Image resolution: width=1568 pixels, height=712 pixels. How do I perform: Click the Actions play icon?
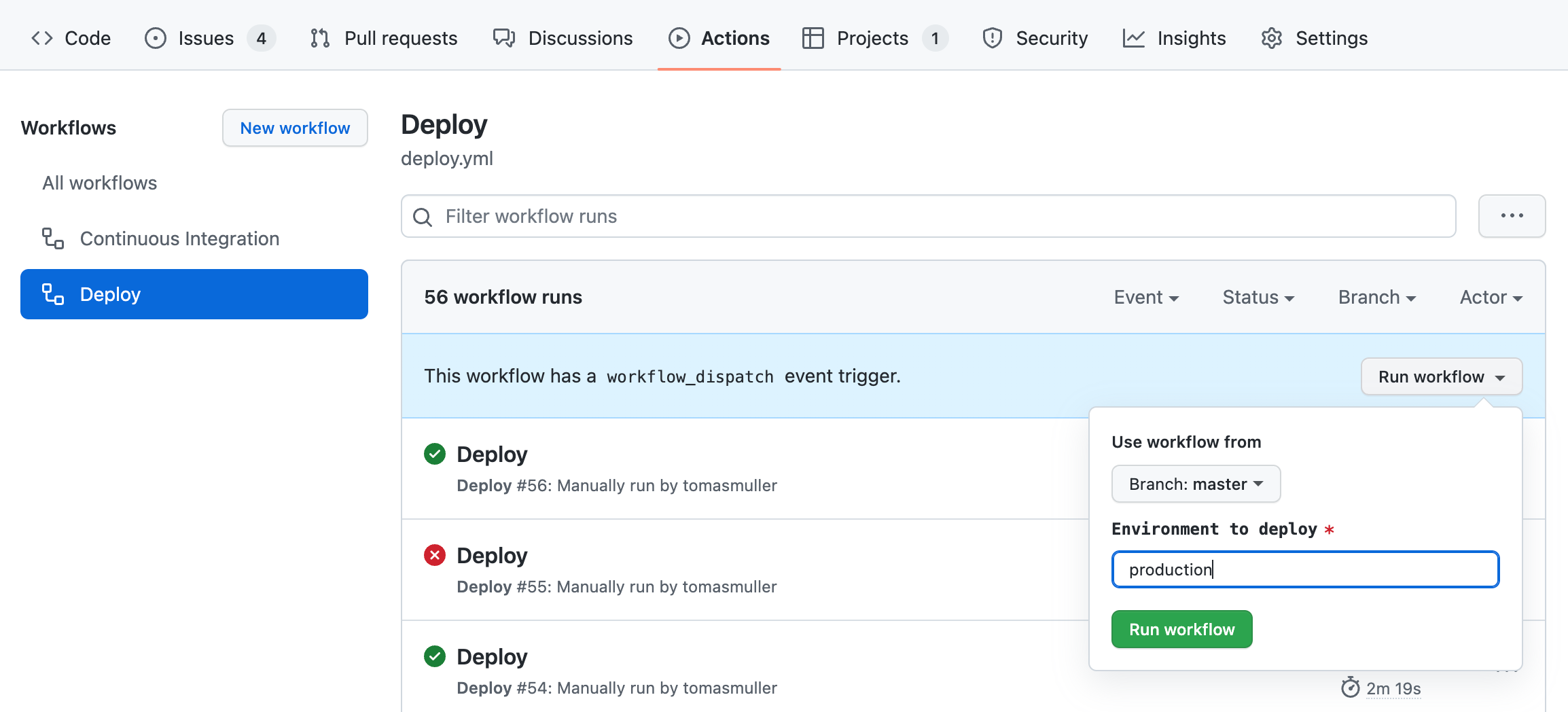pyautogui.click(x=679, y=38)
